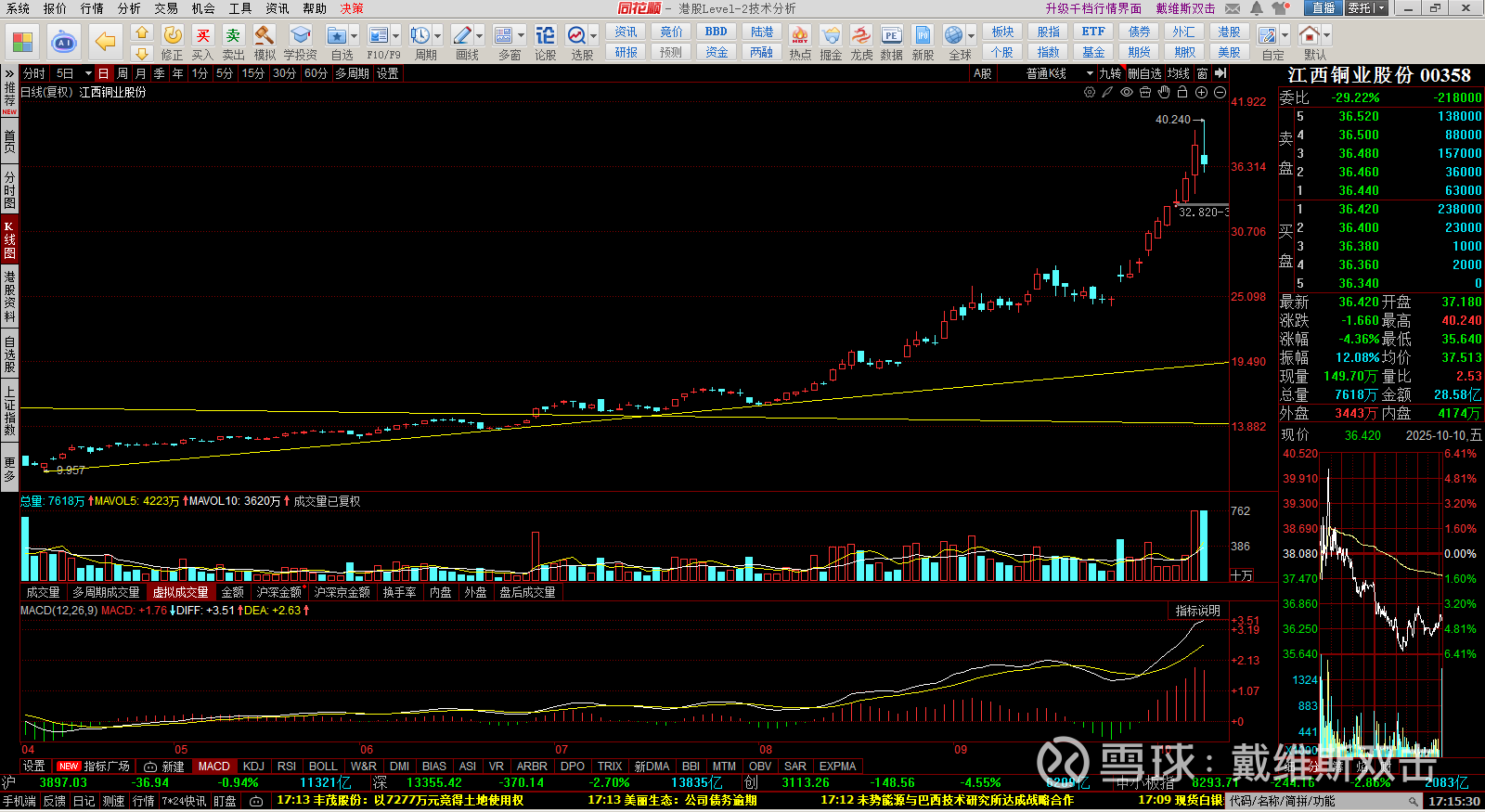
Task: Click the 丰茂股份 news ticker headline
Action: coord(400,800)
